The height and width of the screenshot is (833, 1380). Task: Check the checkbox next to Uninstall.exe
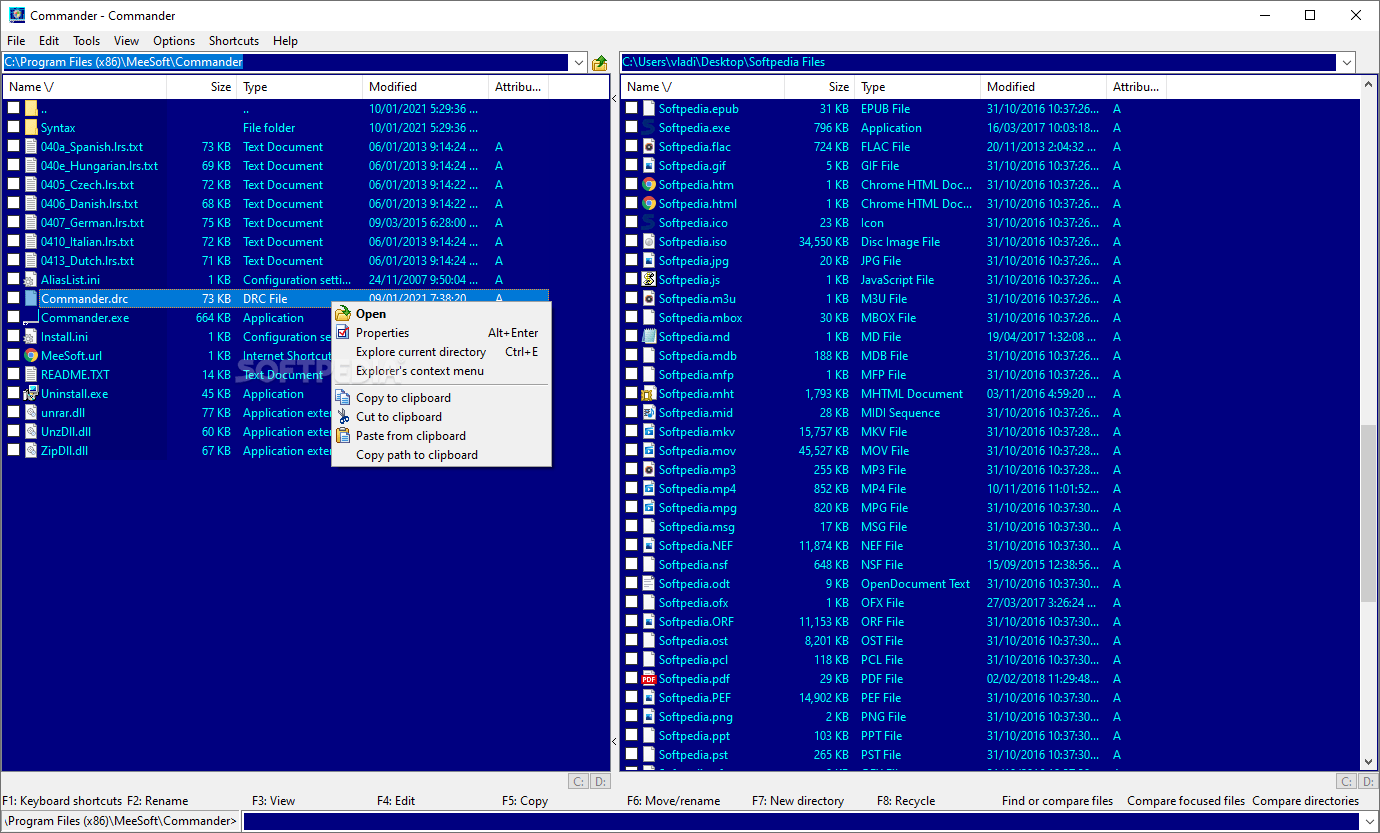[13, 393]
